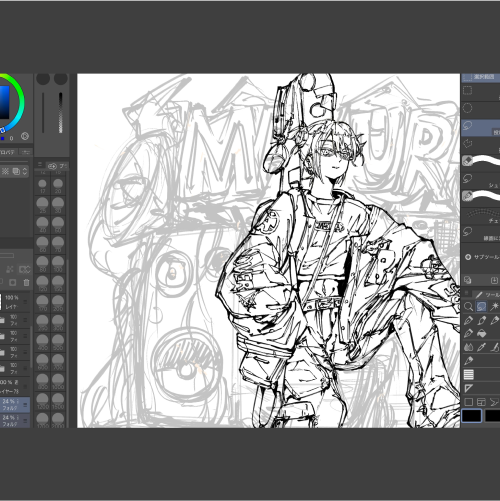Viewport: 500px width, 501px height.
Task: Open the プロパティ tab
Action: pyautogui.click(x=8, y=152)
